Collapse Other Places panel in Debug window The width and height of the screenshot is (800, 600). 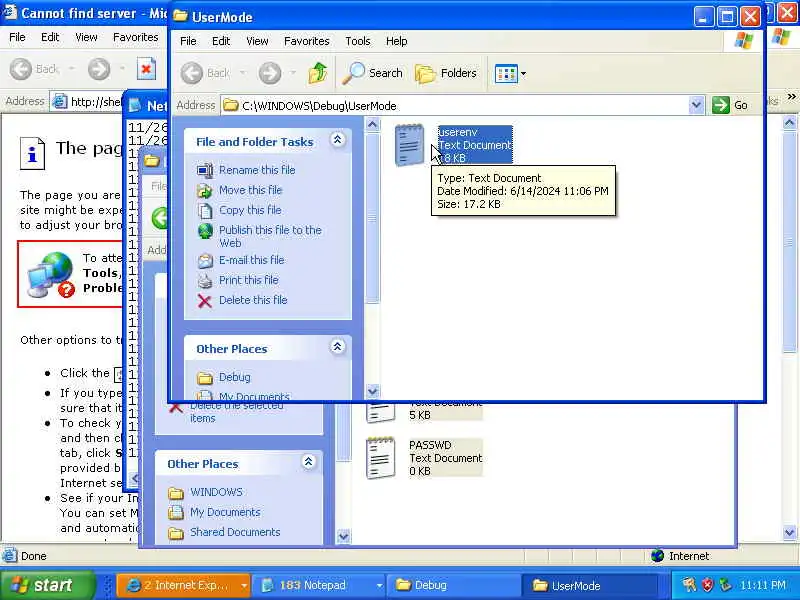click(x=309, y=462)
